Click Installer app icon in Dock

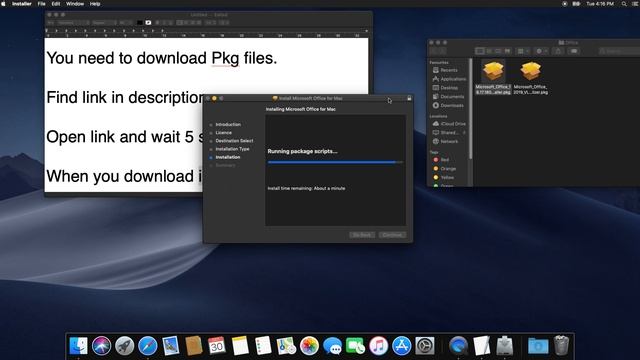point(504,346)
